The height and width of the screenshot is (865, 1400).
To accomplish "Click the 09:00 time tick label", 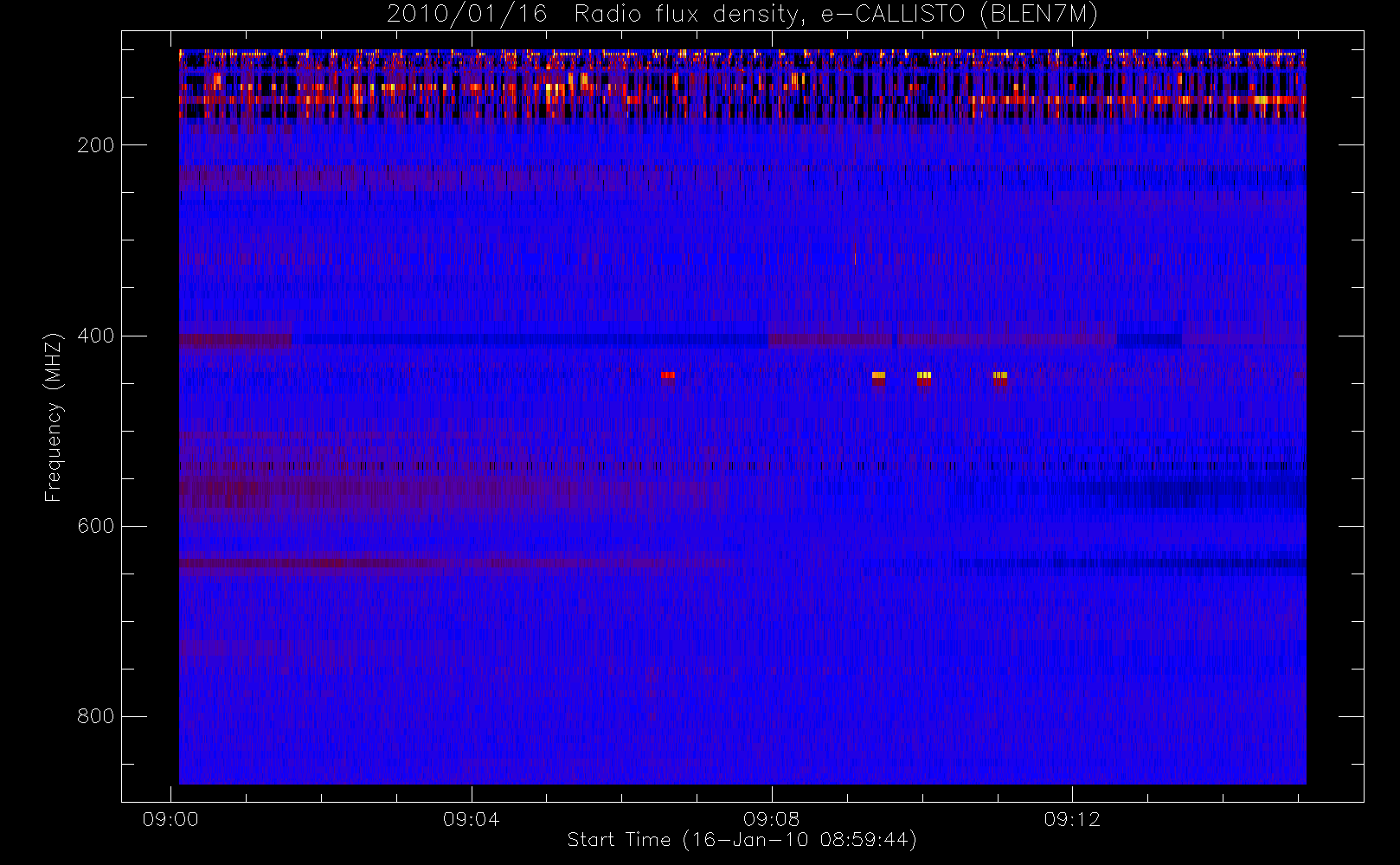I will (x=170, y=819).
